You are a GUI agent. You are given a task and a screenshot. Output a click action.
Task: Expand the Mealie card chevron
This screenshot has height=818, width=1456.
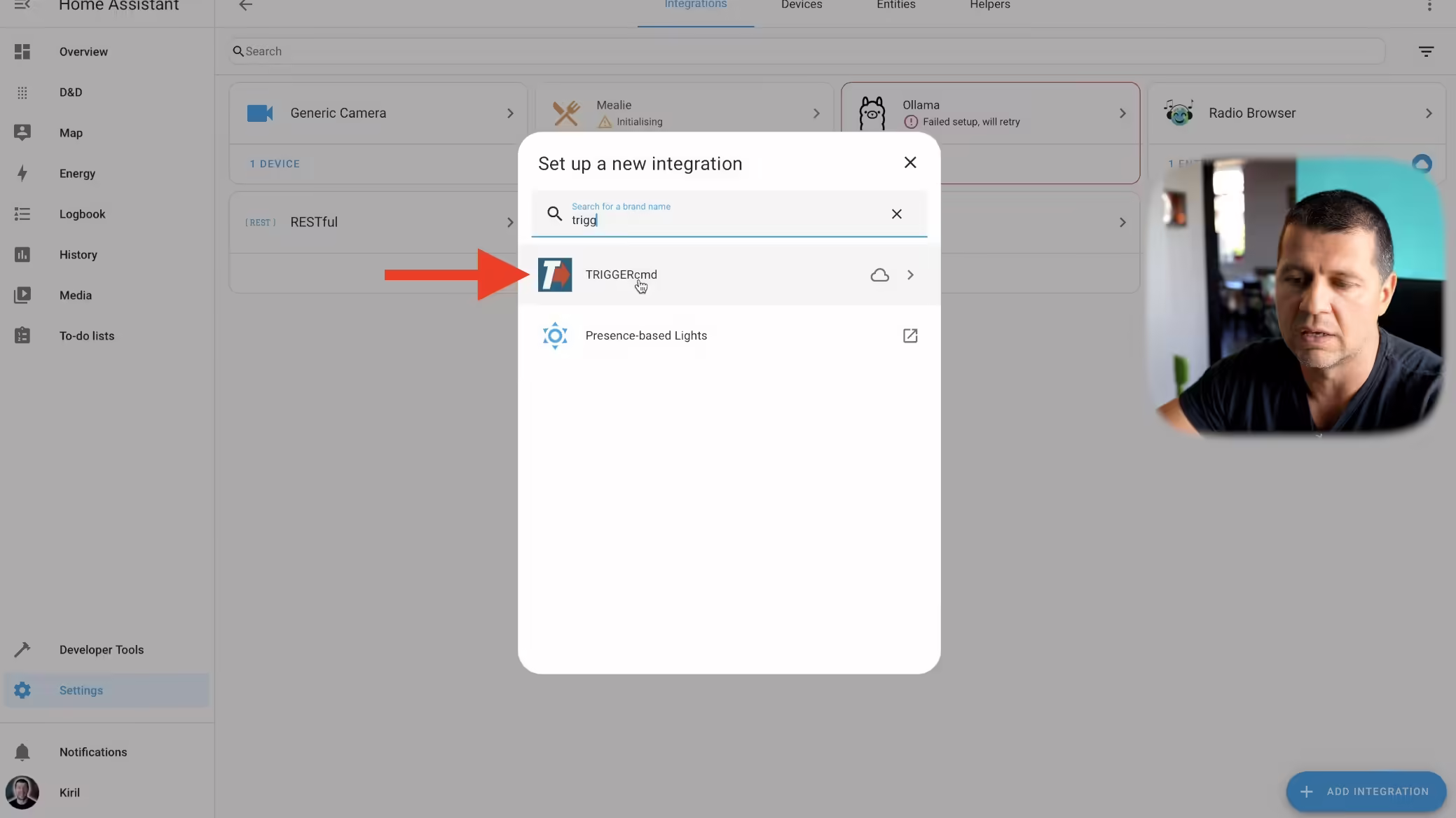816,113
